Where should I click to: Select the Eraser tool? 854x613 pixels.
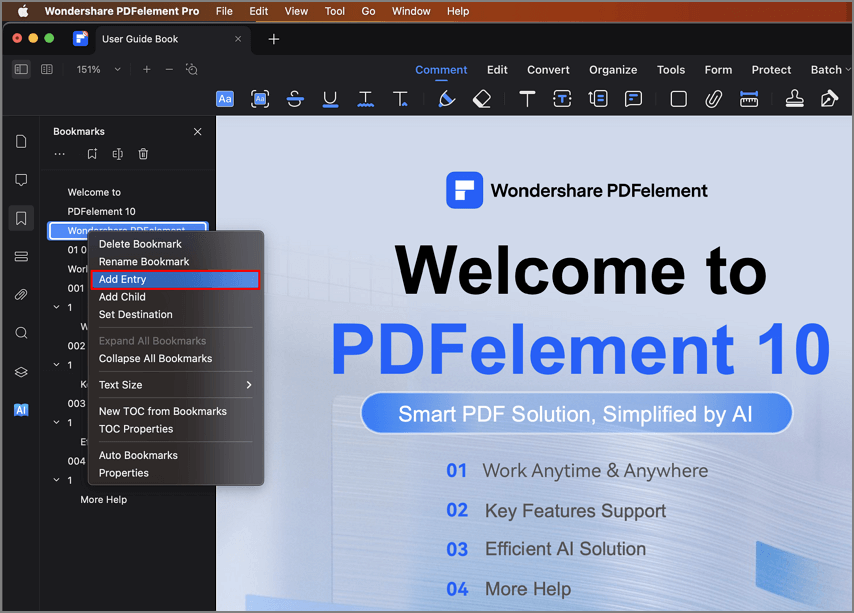(481, 99)
